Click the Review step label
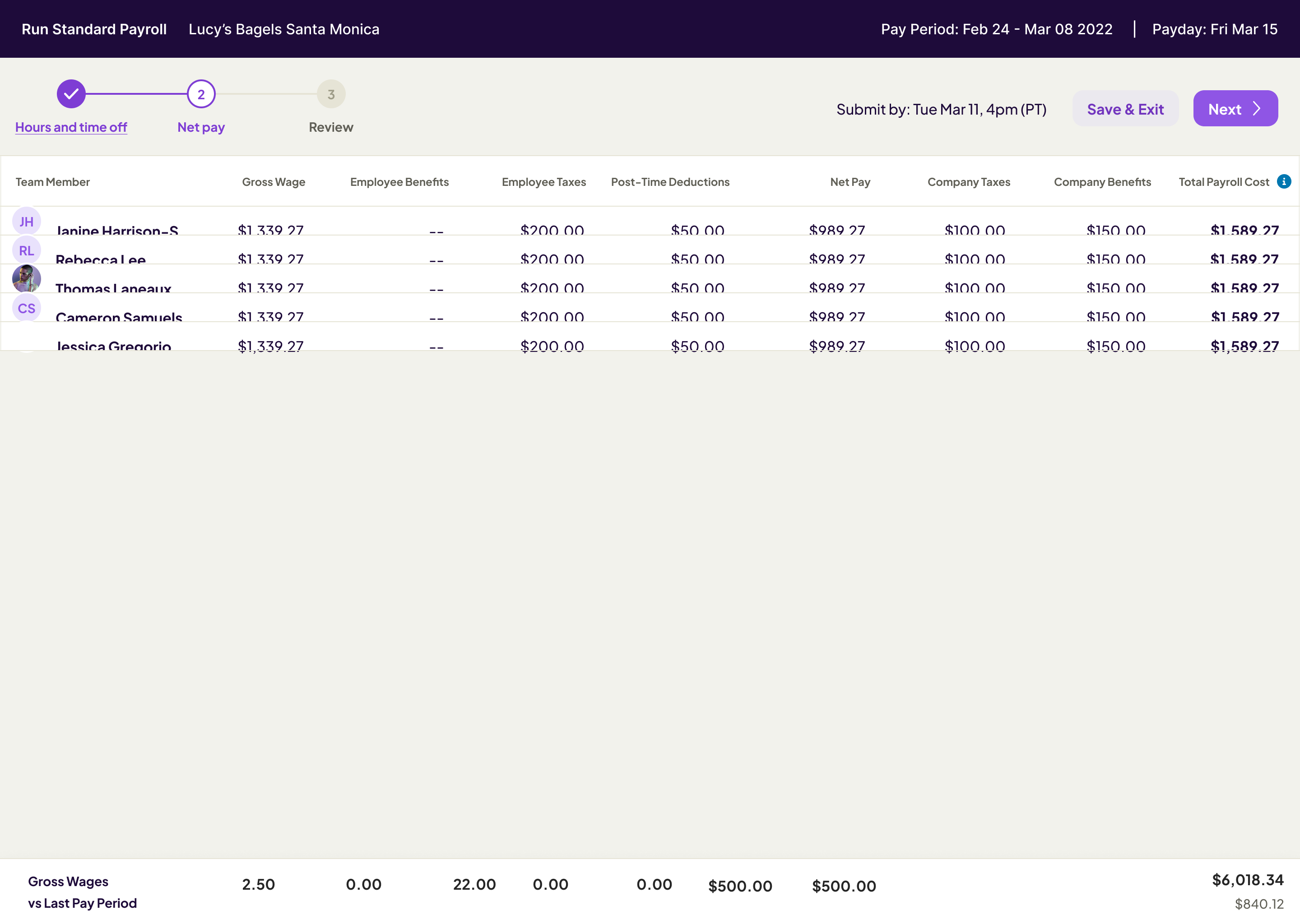Screen dimensions: 1300x924 pos(331,127)
